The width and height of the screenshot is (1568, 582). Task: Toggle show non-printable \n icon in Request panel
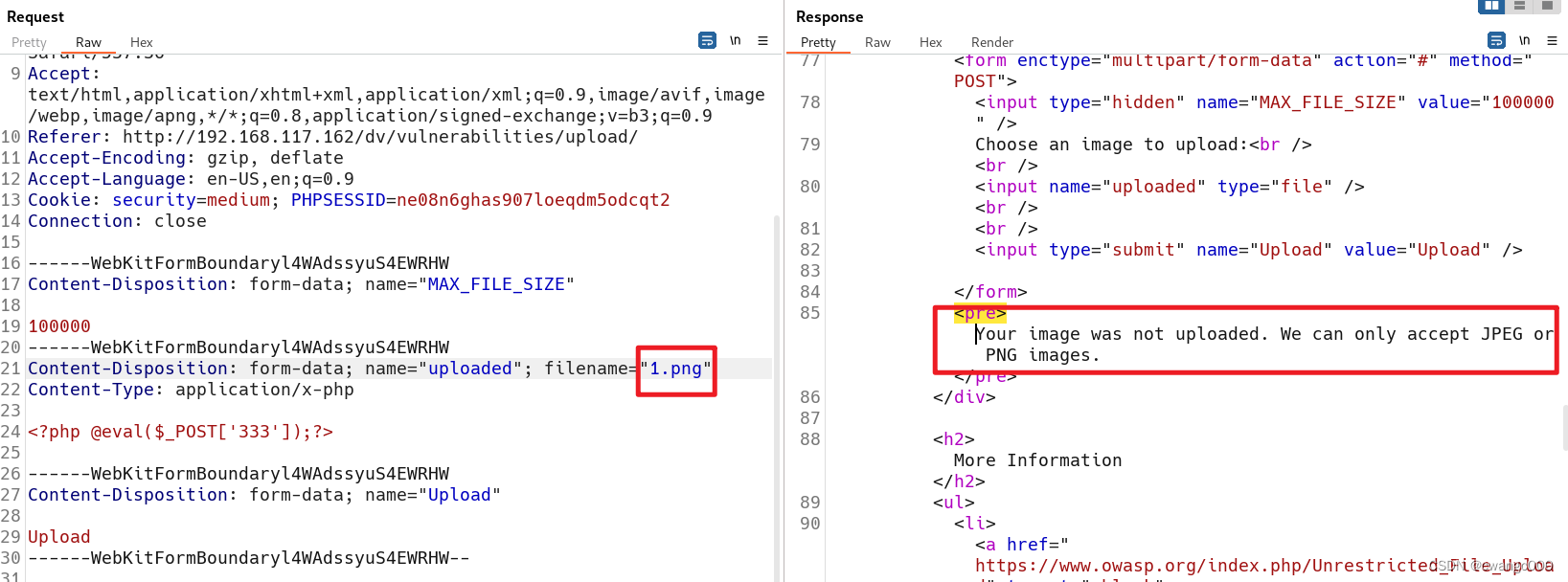(x=736, y=40)
